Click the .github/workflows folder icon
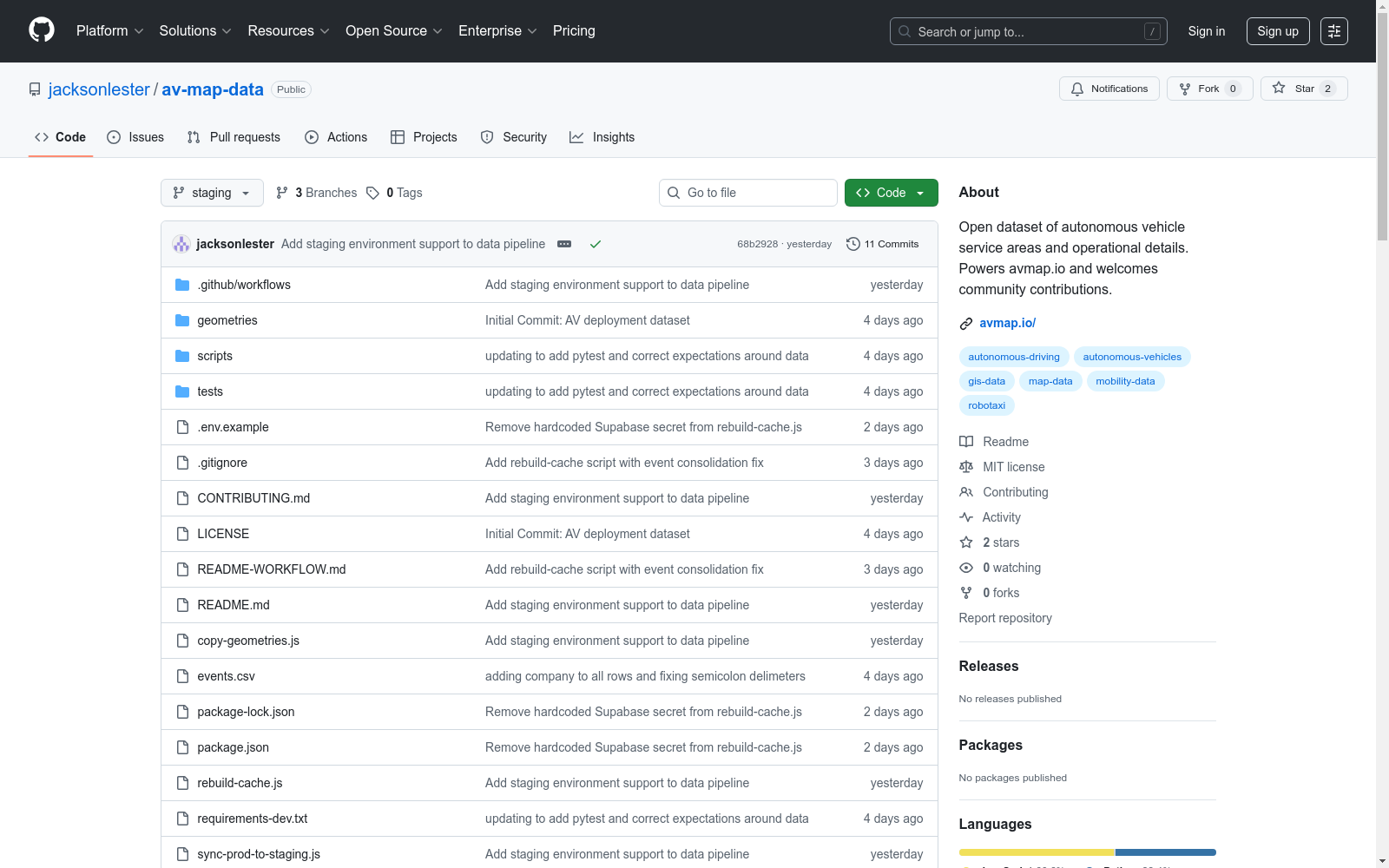Image resolution: width=1389 pixels, height=868 pixels. pos(182,285)
